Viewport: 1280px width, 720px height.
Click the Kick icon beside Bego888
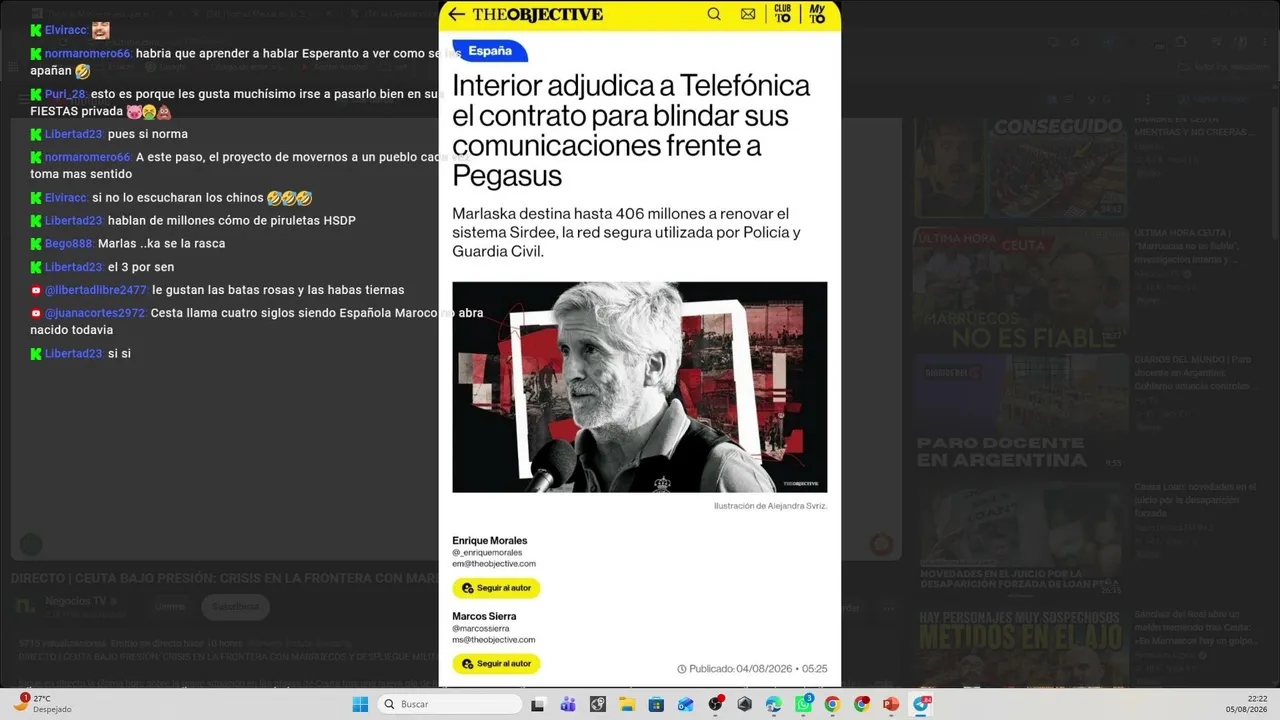[36, 244]
